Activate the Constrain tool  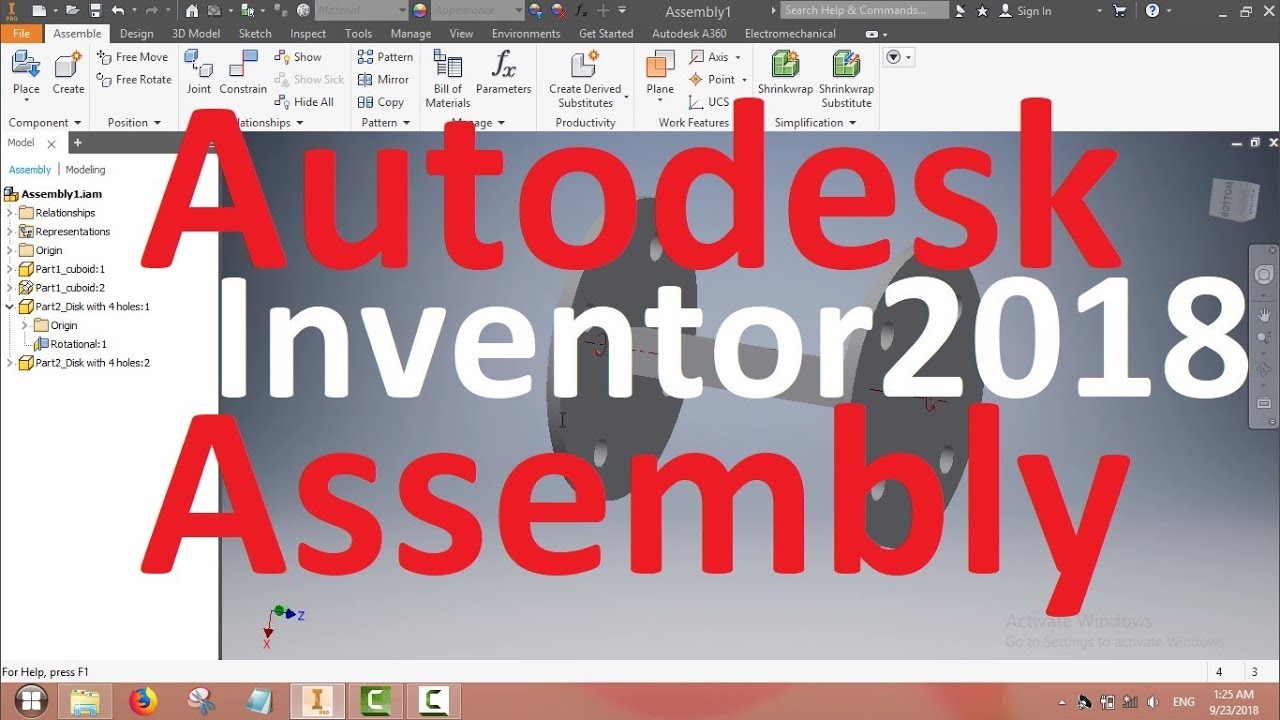[243, 74]
